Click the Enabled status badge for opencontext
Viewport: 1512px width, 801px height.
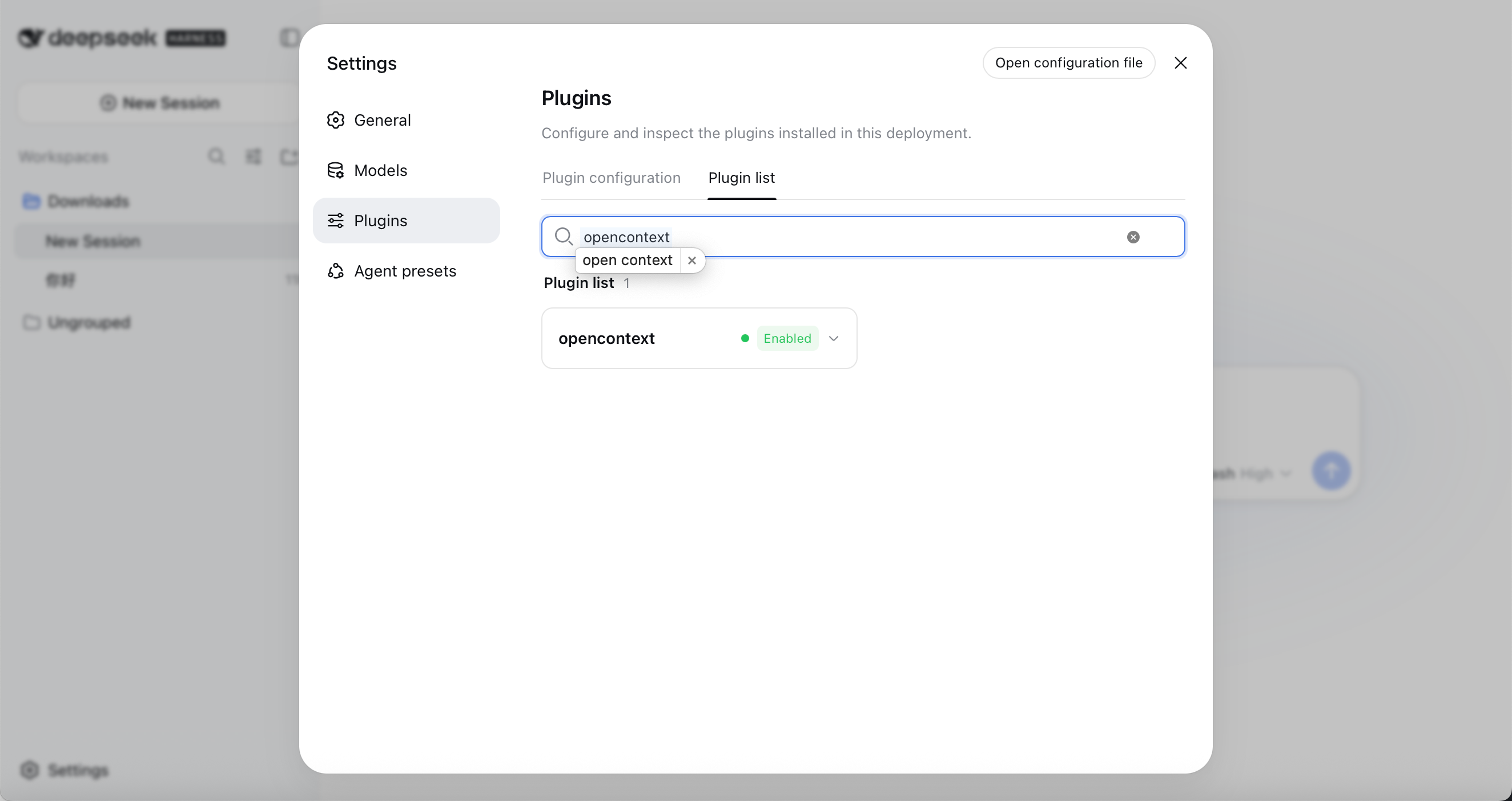tap(787, 338)
